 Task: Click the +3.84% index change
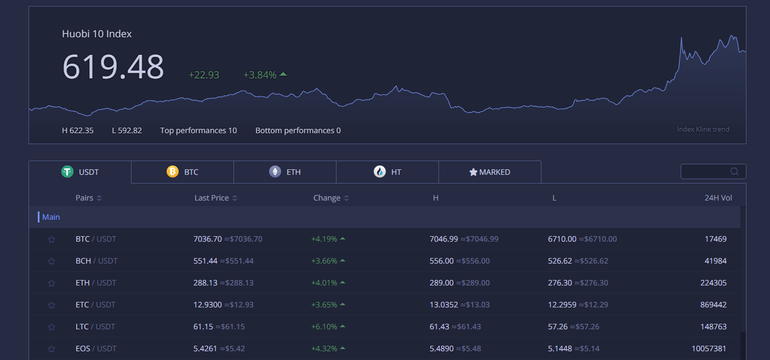[x=265, y=75]
